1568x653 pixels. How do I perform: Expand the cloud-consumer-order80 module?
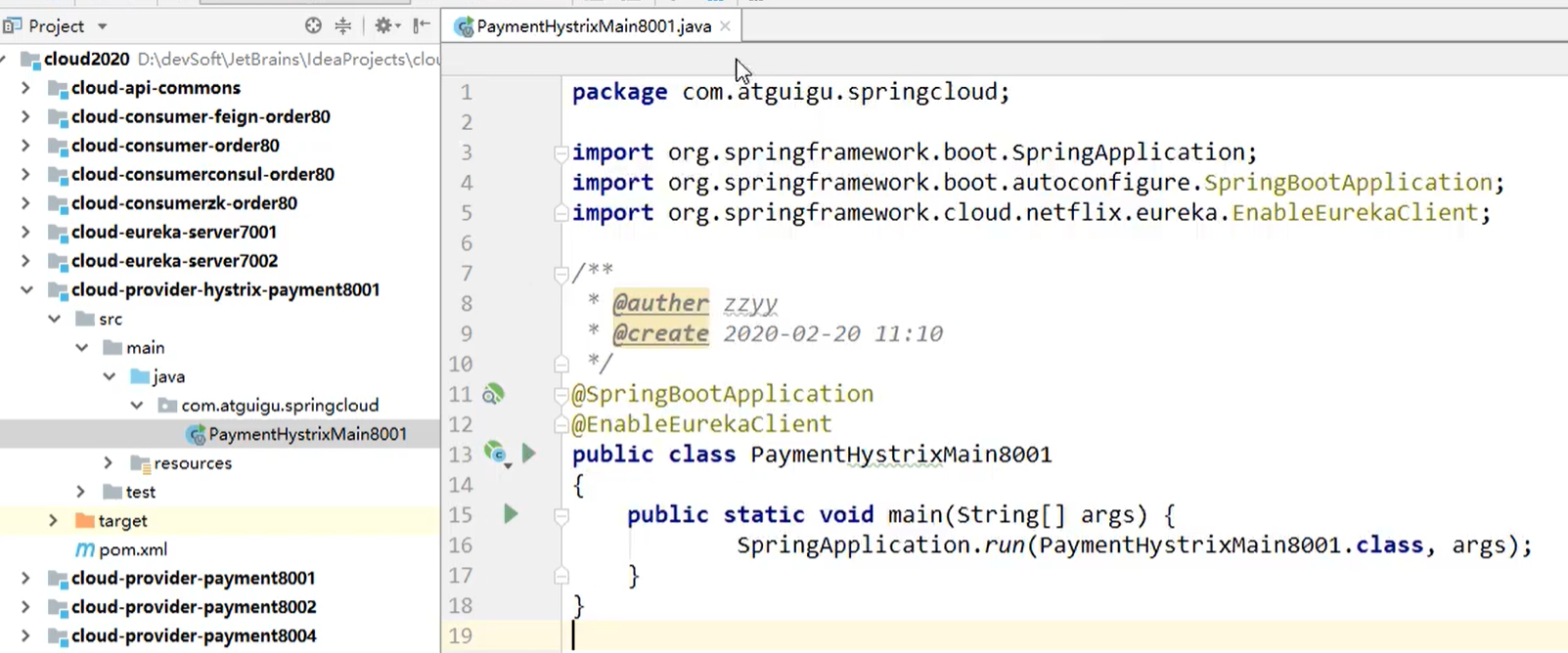(25, 146)
